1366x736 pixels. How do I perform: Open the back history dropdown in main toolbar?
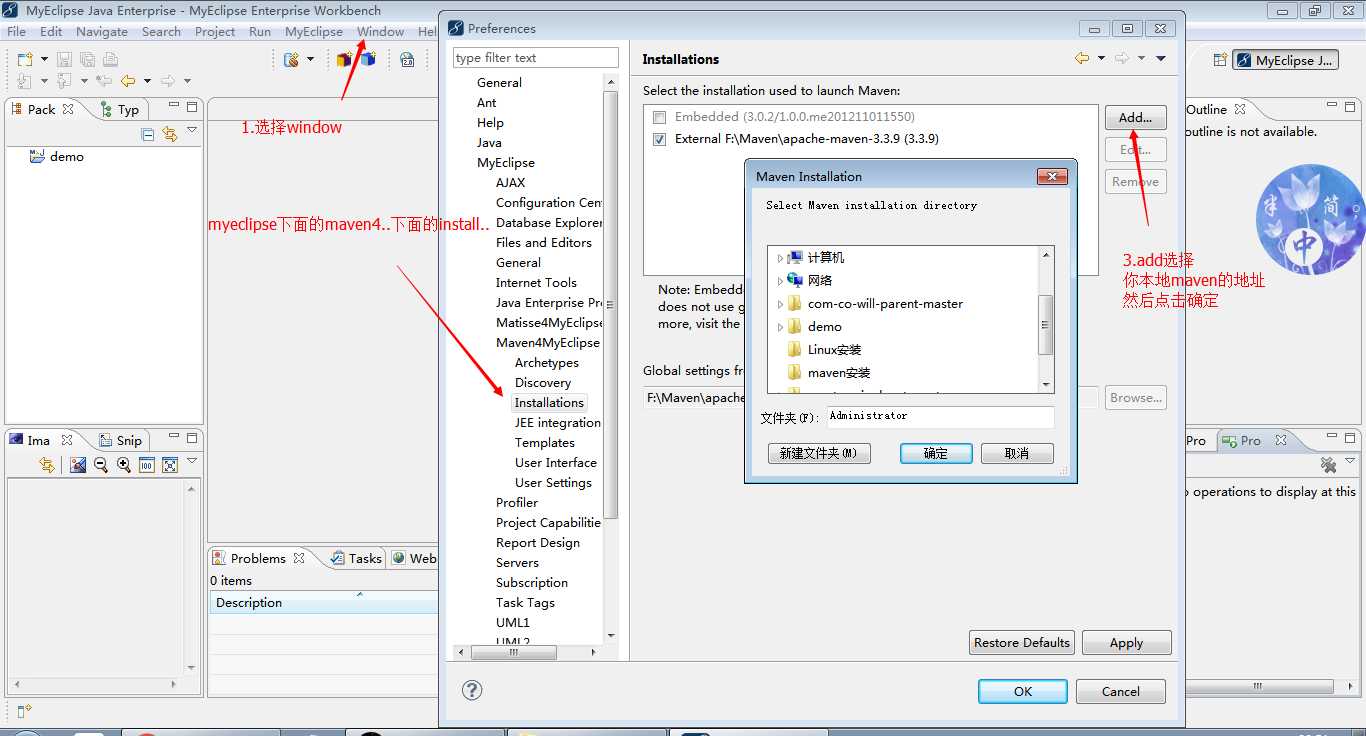pyautogui.click(x=147, y=81)
